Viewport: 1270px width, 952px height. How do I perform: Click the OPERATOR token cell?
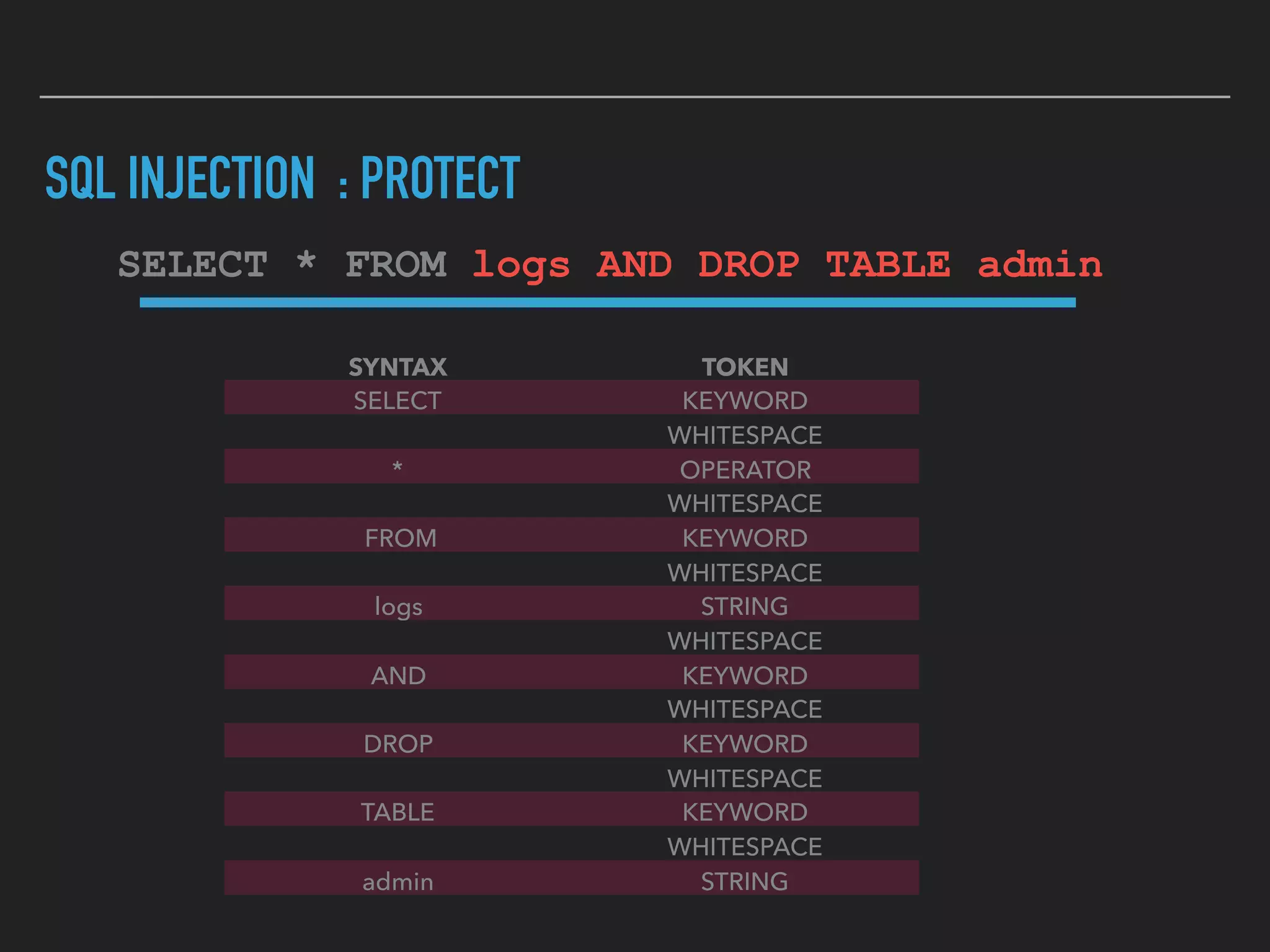(x=745, y=470)
